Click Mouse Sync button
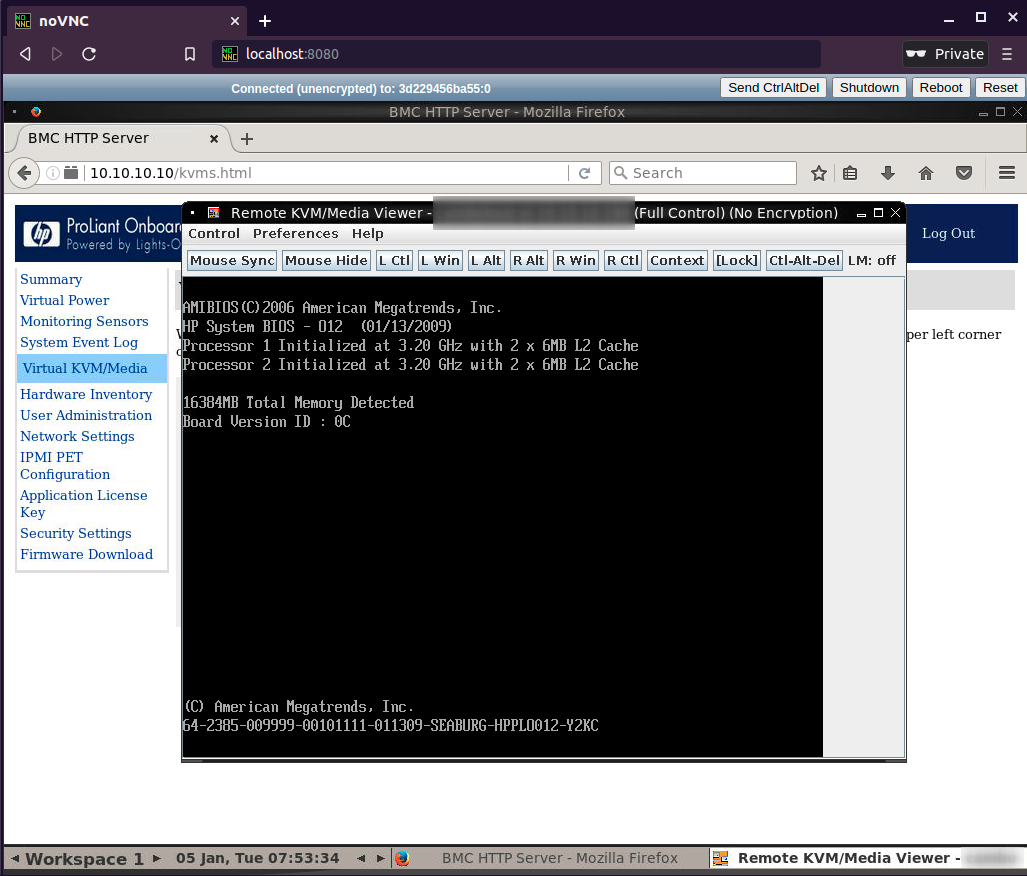Image resolution: width=1027 pixels, height=876 pixels. coord(232,261)
